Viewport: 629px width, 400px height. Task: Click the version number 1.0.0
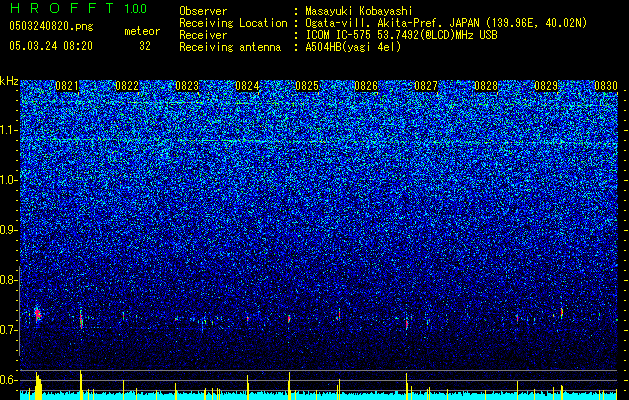click(x=136, y=9)
